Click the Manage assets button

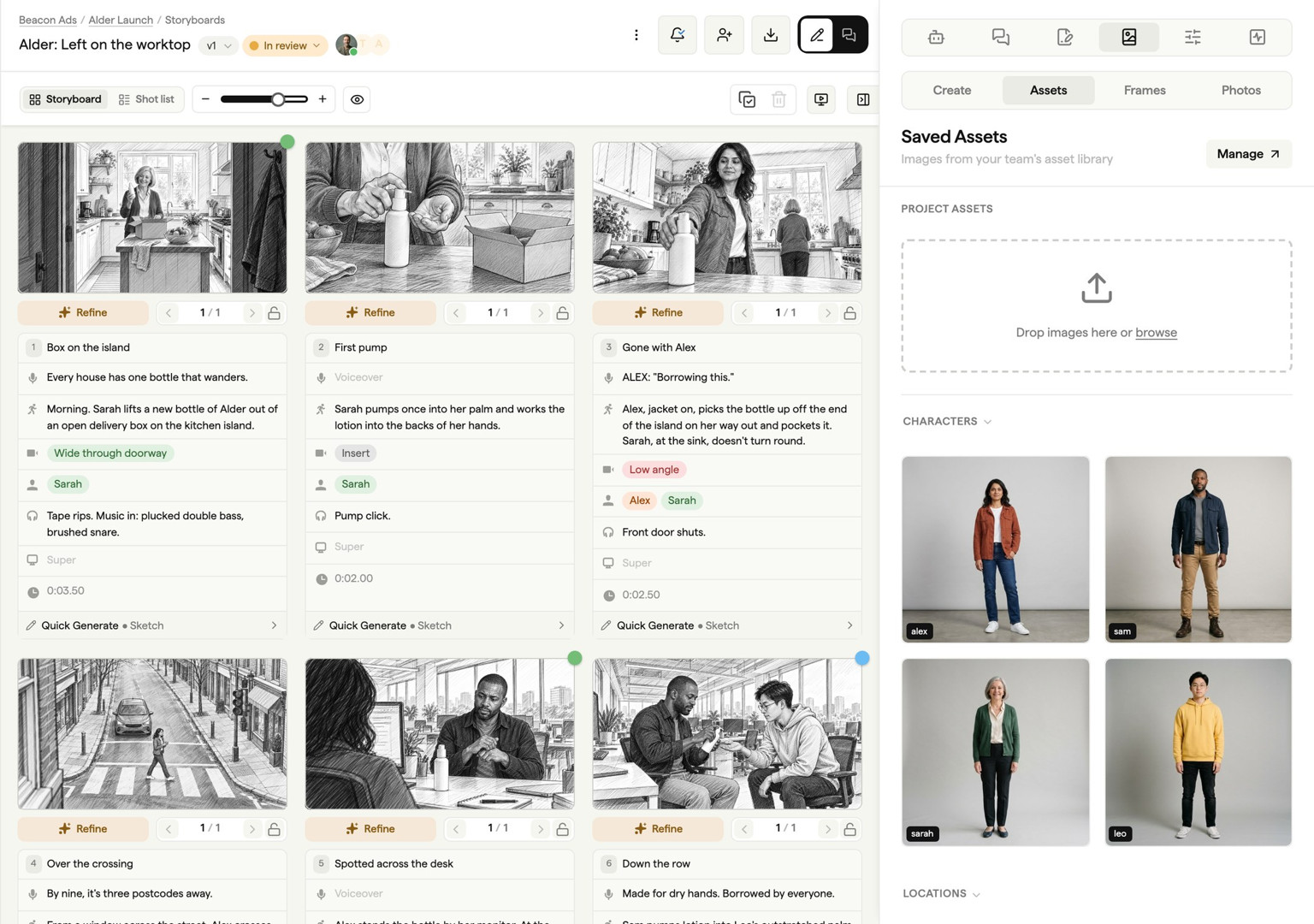point(1248,154)
